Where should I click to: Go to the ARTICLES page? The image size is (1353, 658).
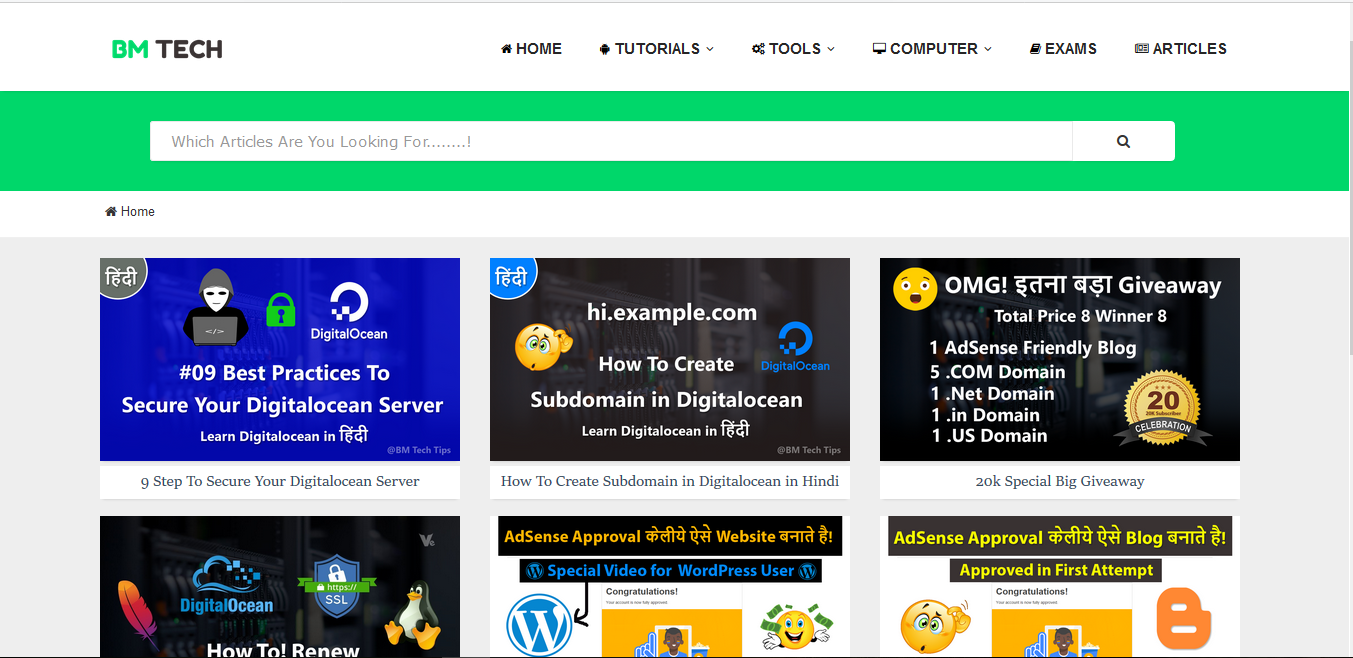click(x=1181, y=49)
